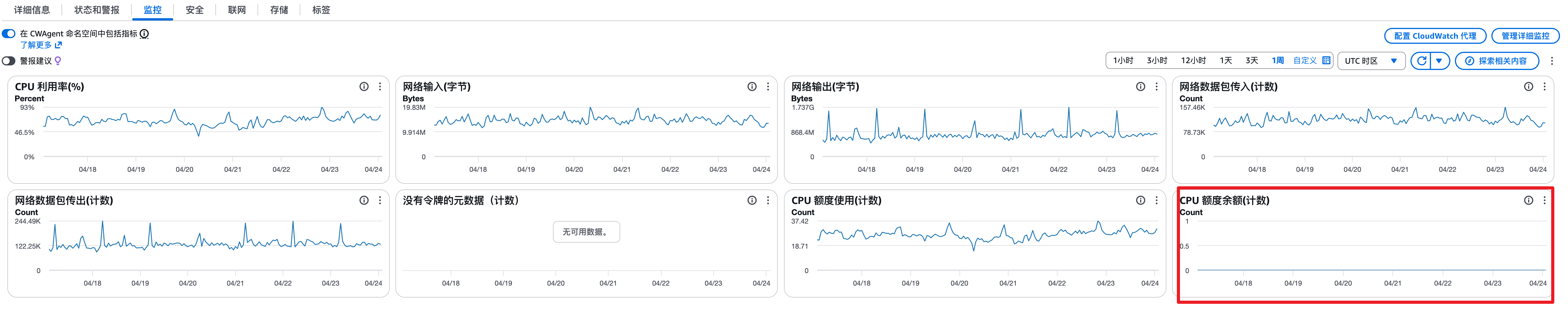This screenshot has width=1568, height=322.
Task: Open three-dot menu on 网络输入 chart
Action: pyautogui.click(x=768, y=87)
